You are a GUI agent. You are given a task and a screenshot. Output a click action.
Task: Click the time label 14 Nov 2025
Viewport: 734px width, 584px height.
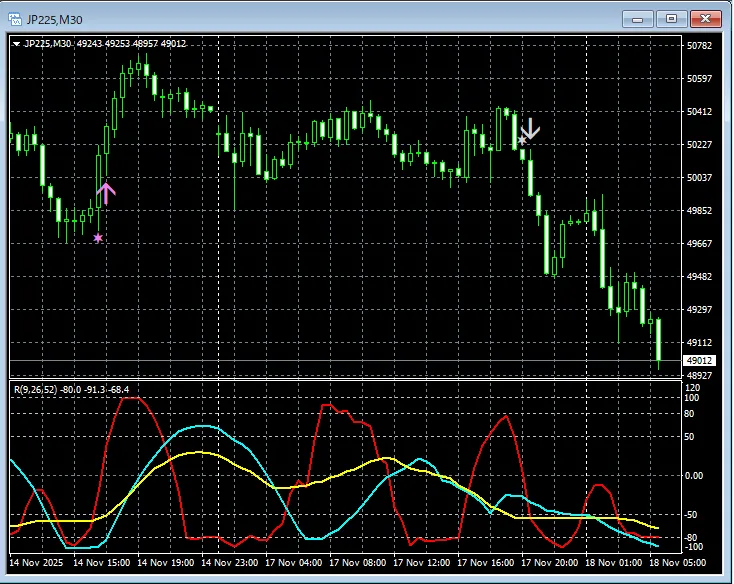[36, 562]
